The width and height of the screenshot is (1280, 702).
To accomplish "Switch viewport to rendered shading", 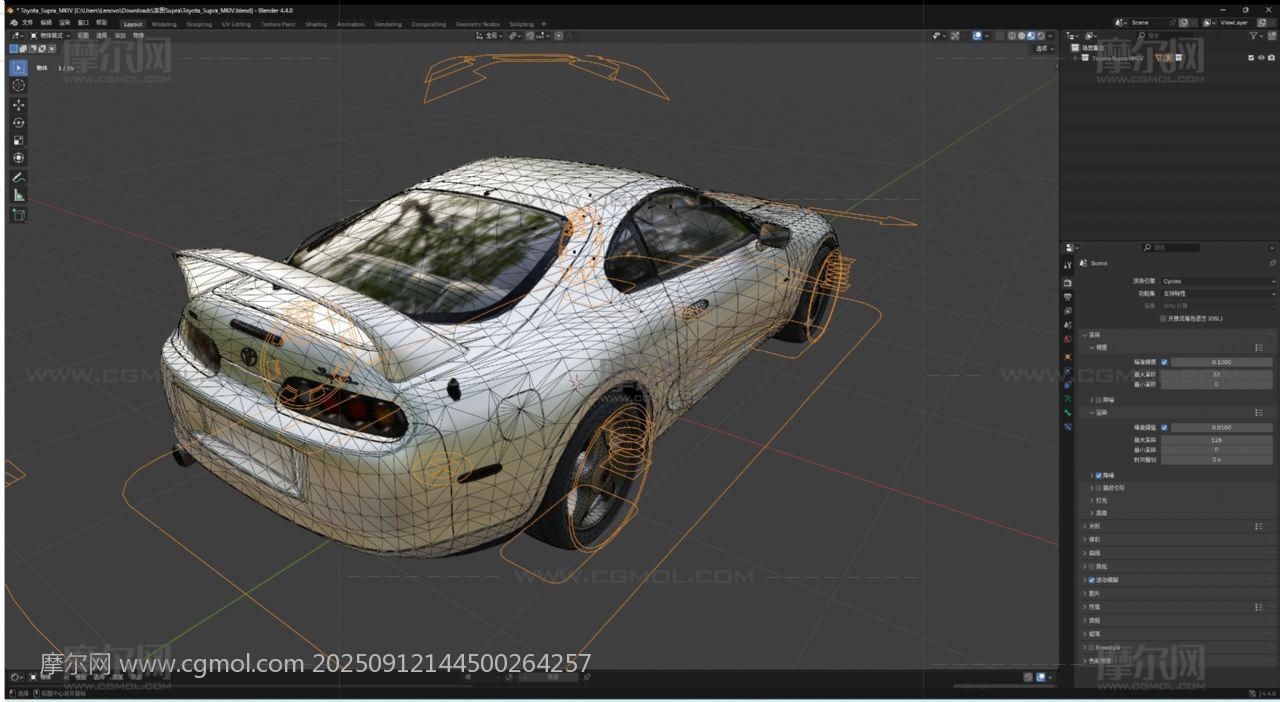I will [1041, 35].
